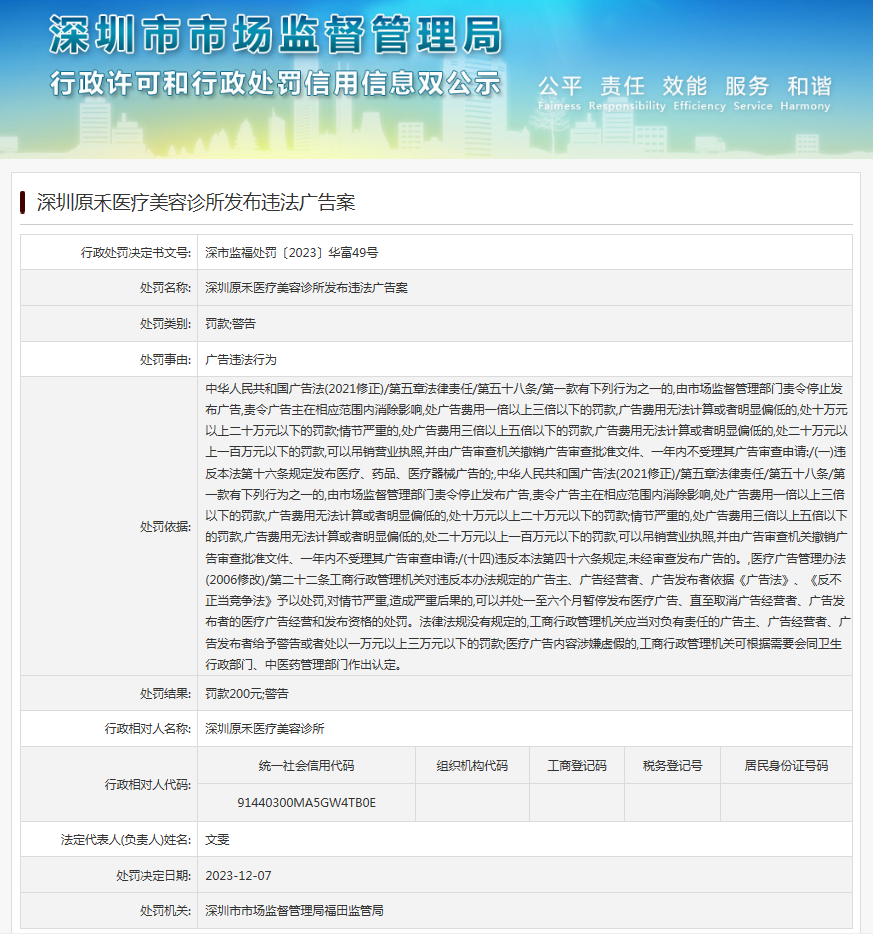Click the 税务登记号 column header
Screen dimensions: 873x934
pos(673,765)
